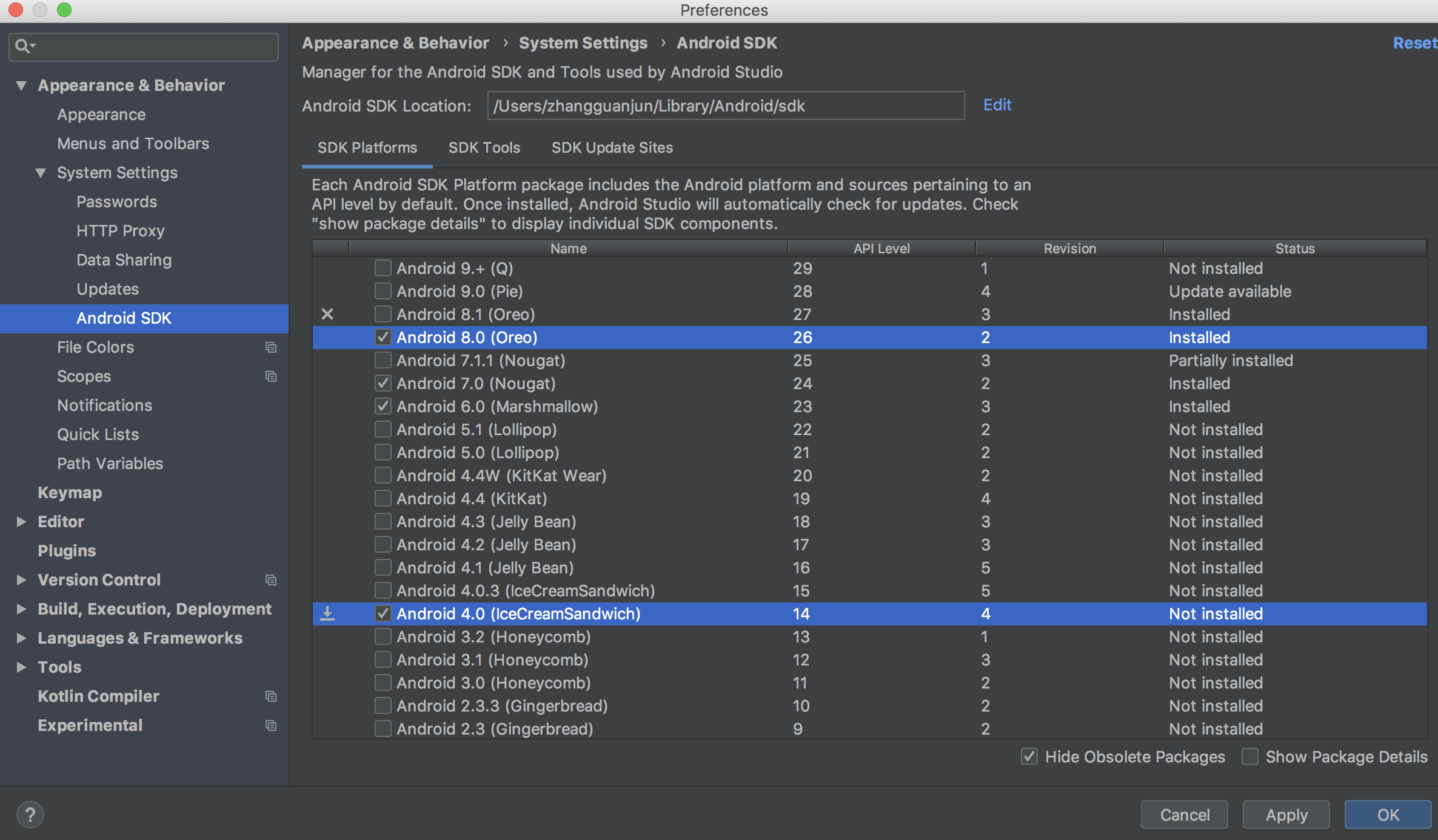Click the project-level icon beside Version Control

coord(271,580)
